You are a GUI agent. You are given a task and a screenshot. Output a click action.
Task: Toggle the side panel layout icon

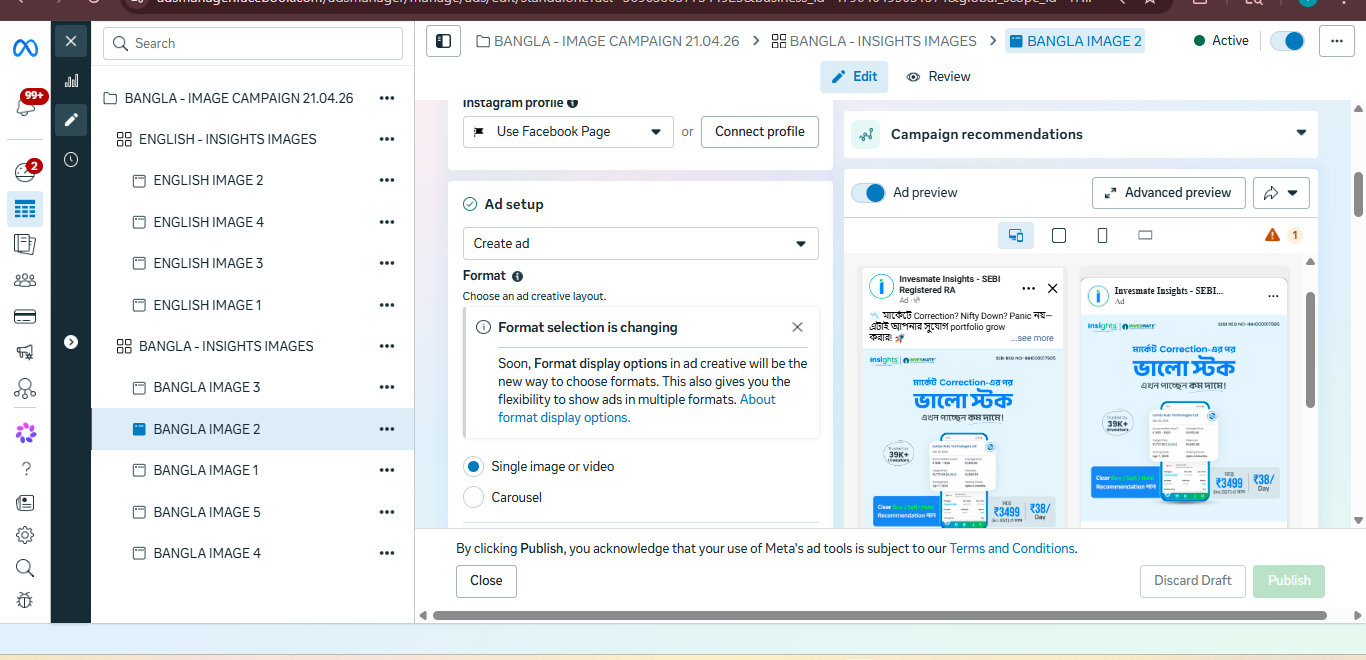[x=443, y=41]
